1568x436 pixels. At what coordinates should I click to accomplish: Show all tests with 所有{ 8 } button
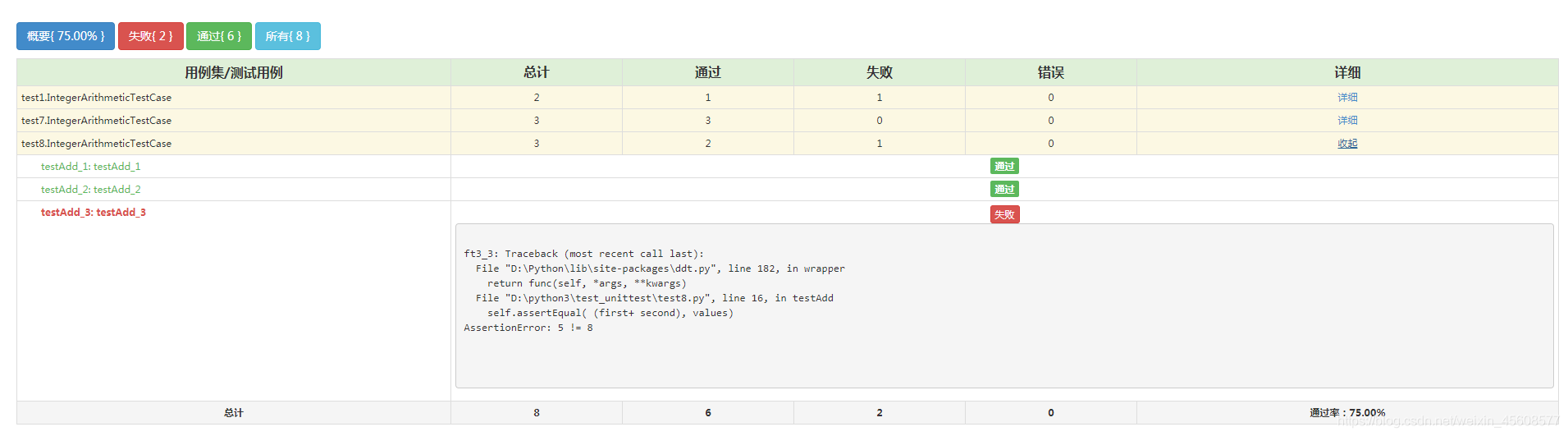click(287, 36)
